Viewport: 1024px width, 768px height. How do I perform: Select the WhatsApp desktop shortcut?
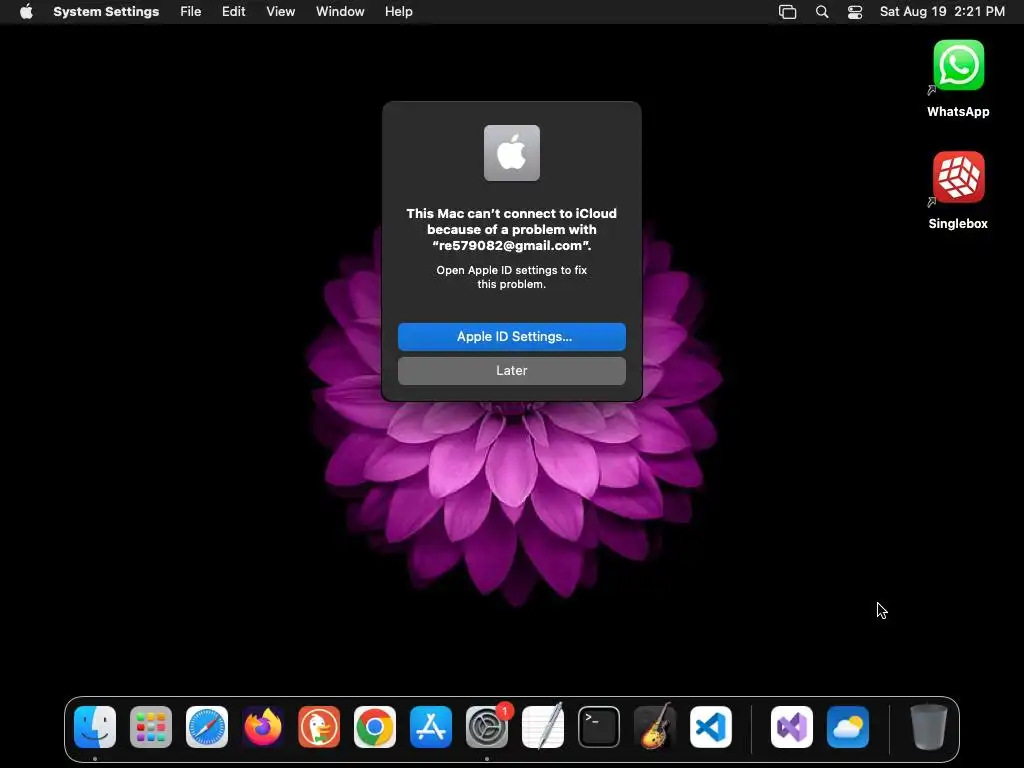point(958,79)
